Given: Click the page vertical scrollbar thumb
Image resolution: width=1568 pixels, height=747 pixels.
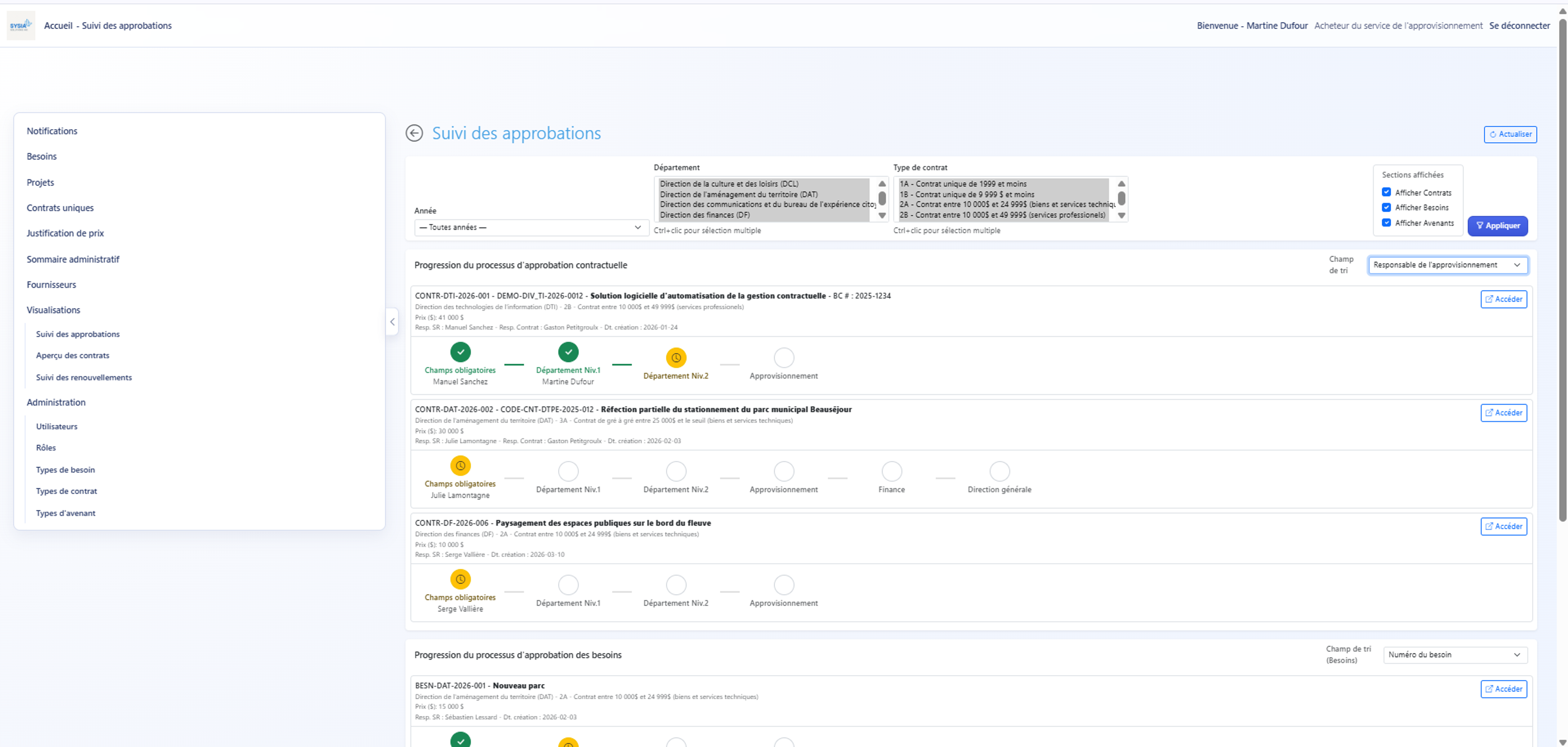Looking at the screenshot, I should point(1563,270).
